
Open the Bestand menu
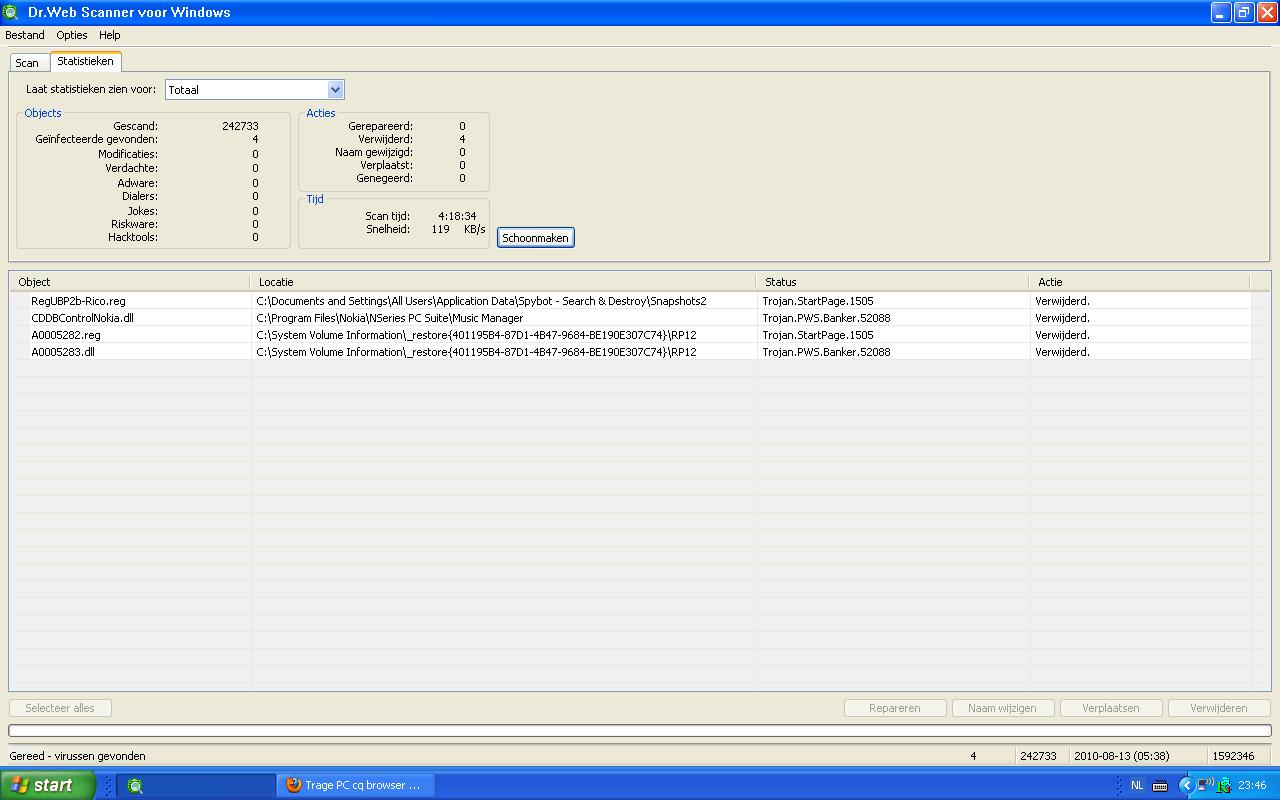click(x=25, y=35)
